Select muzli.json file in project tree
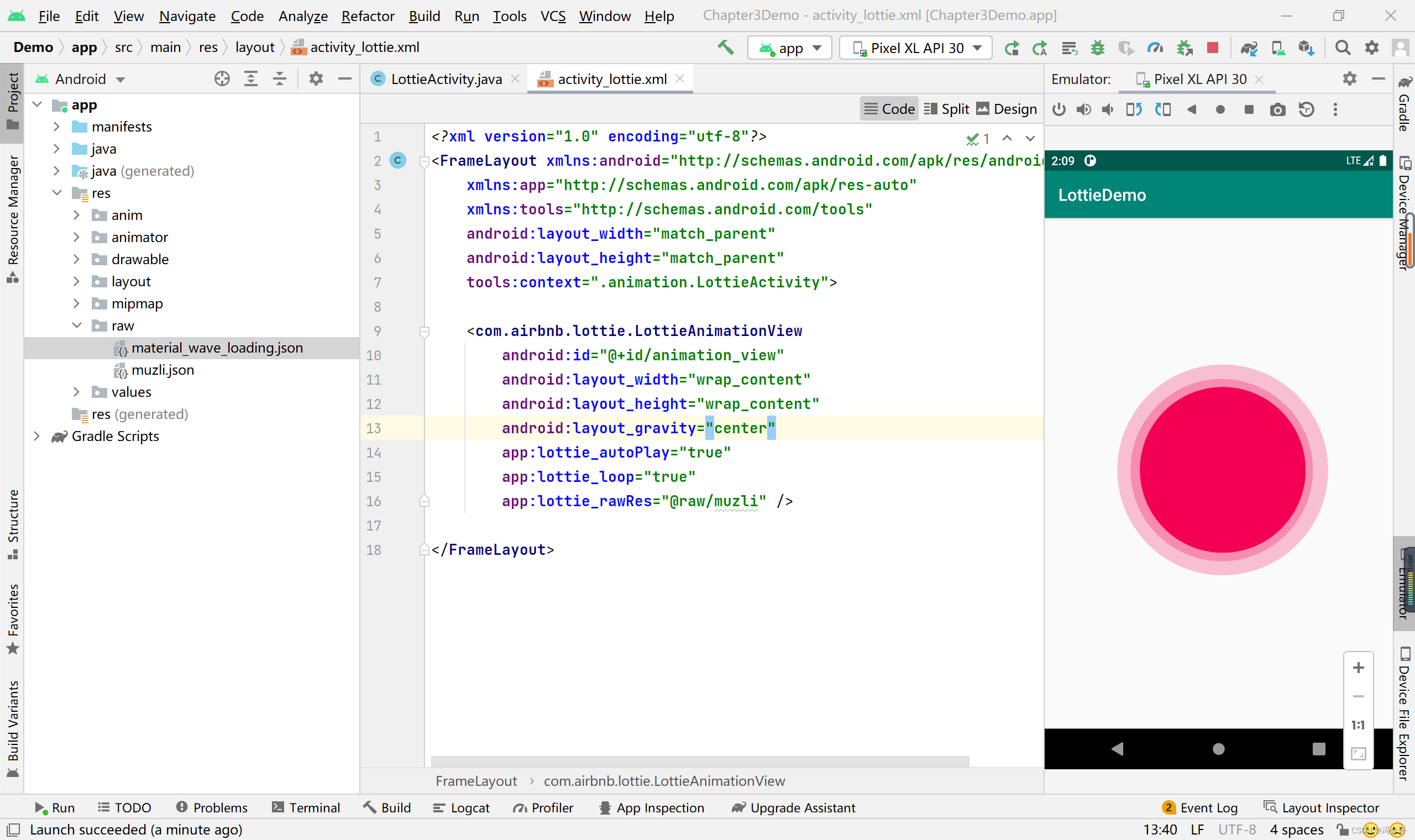The image size is (1415, 840). click(x=163, y=370)
